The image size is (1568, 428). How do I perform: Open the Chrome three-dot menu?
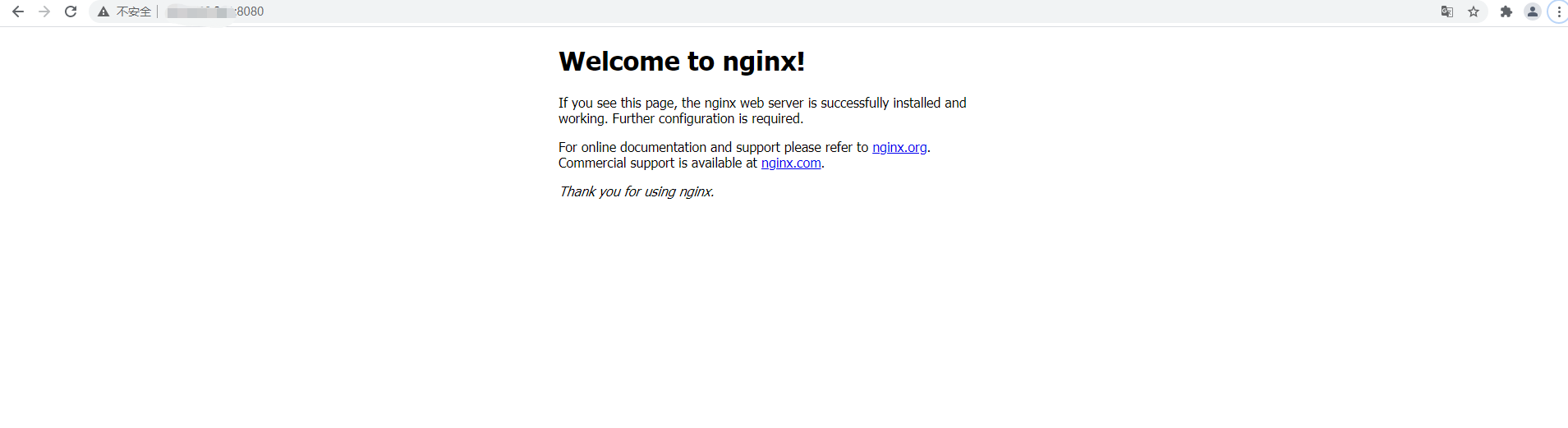[x=1559, y=12]
